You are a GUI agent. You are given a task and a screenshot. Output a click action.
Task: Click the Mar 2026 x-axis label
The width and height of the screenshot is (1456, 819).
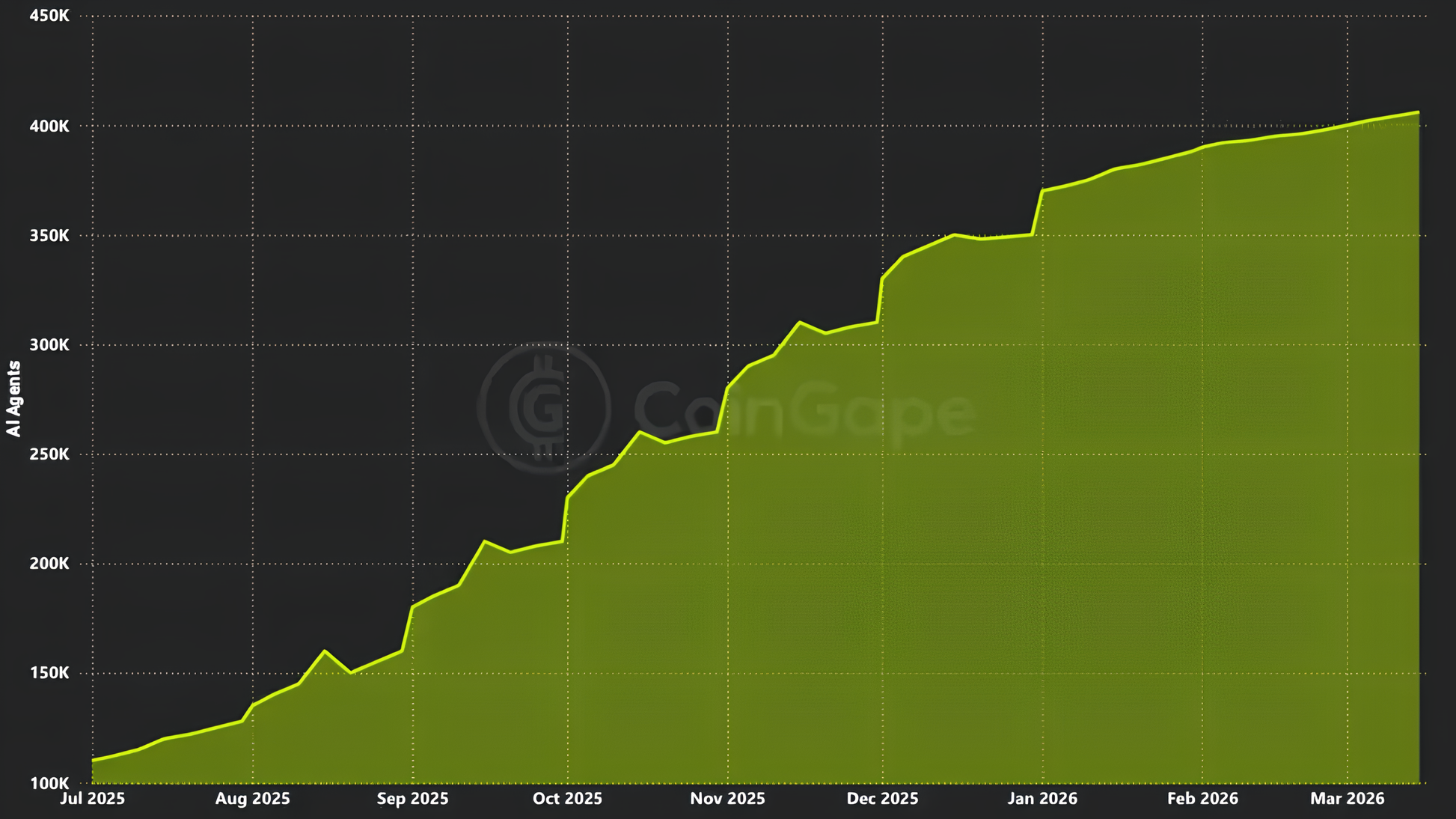point(1347,799)
